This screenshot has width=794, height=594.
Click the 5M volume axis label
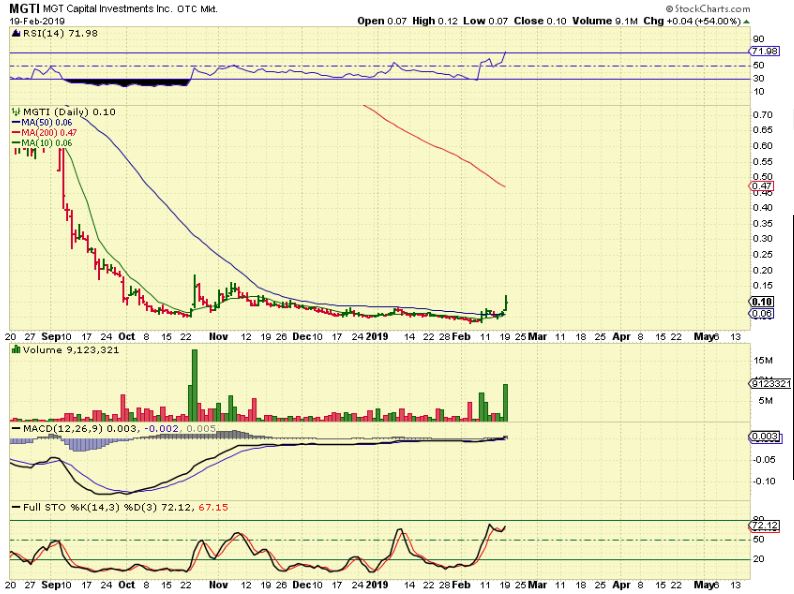pyautogui.click(x=765, y=401)
